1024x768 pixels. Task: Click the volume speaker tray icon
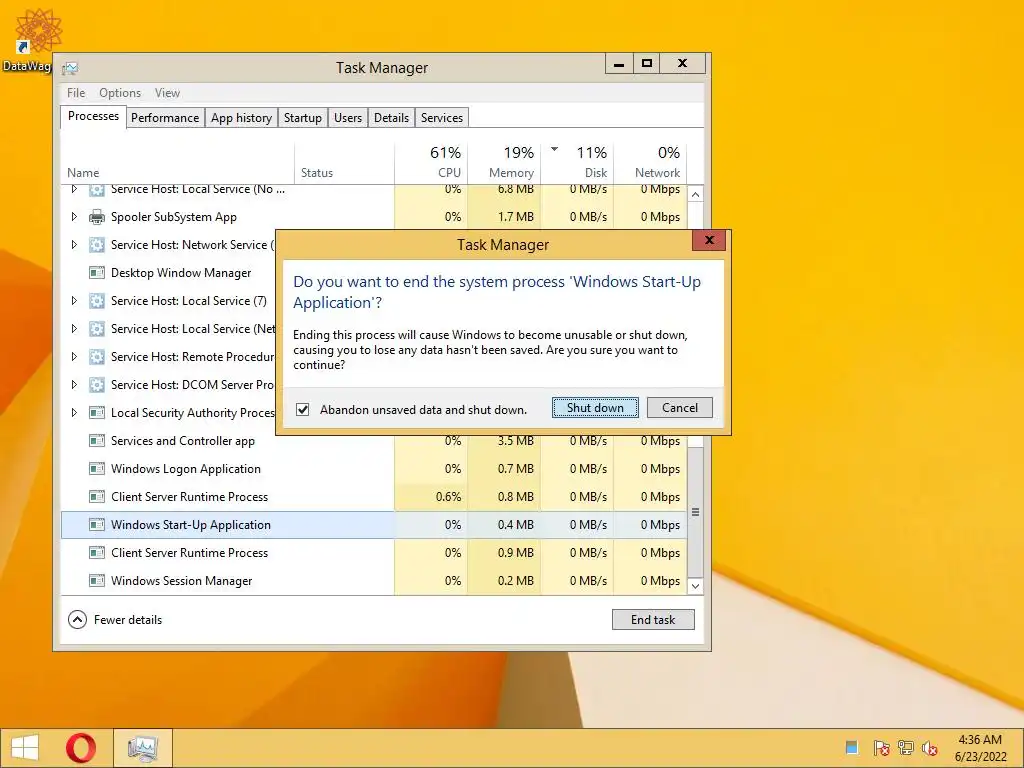(x=930, y=748)
